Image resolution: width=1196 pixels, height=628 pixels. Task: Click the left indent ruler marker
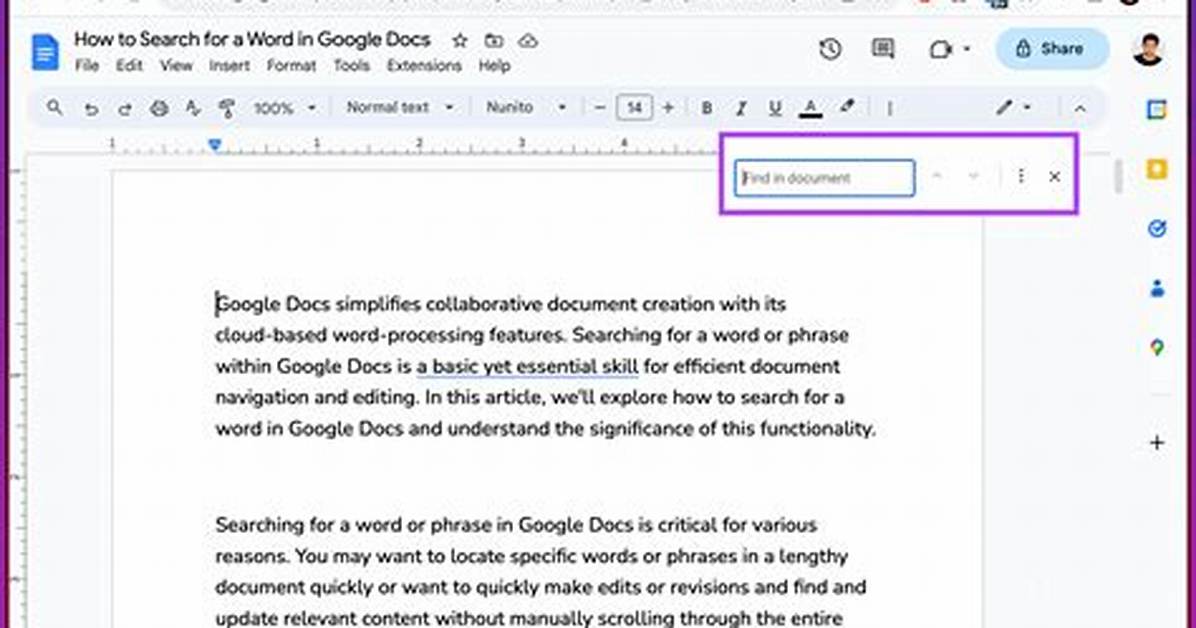pos(215,144)
